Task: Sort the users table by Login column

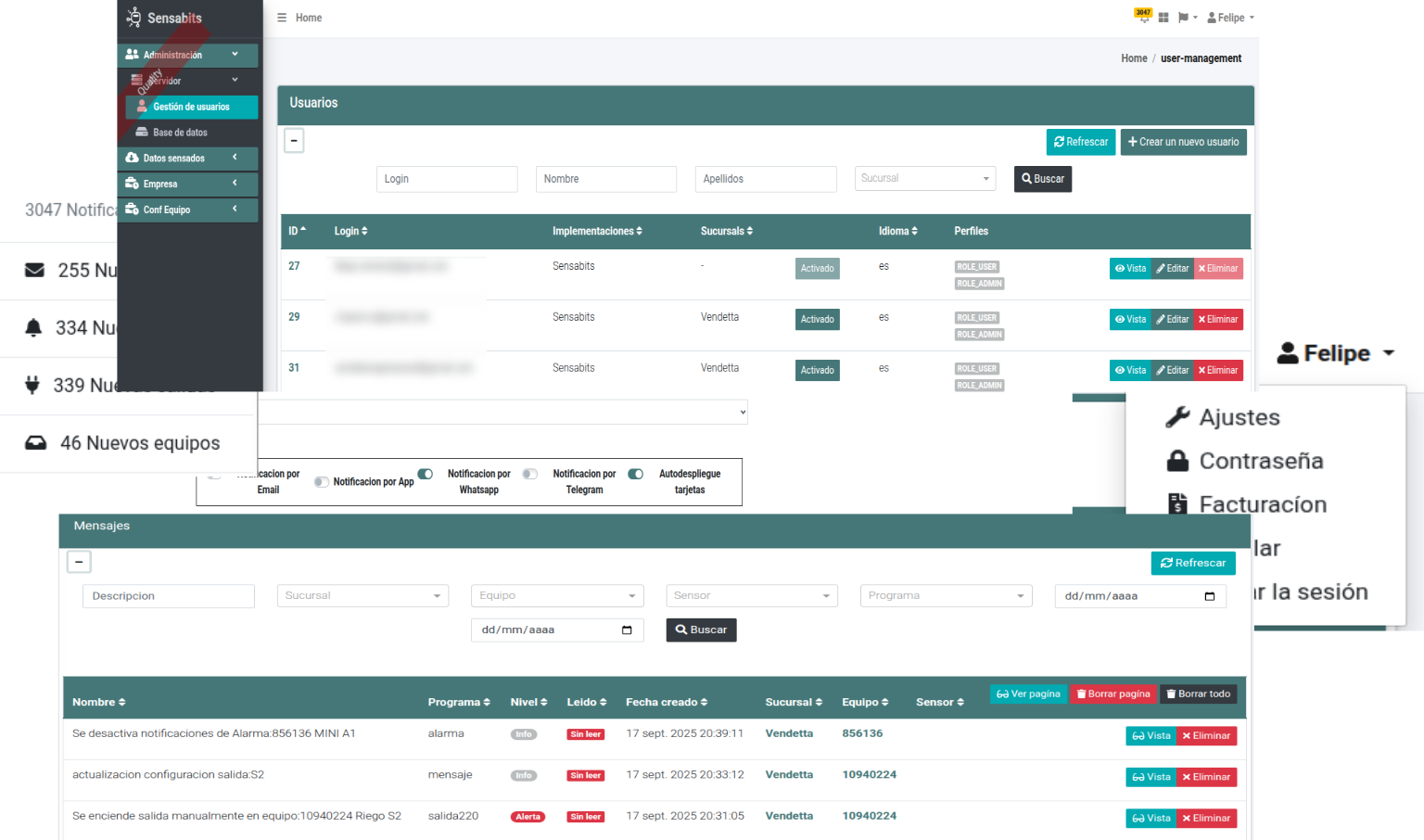Action: [x=350, y=231]
